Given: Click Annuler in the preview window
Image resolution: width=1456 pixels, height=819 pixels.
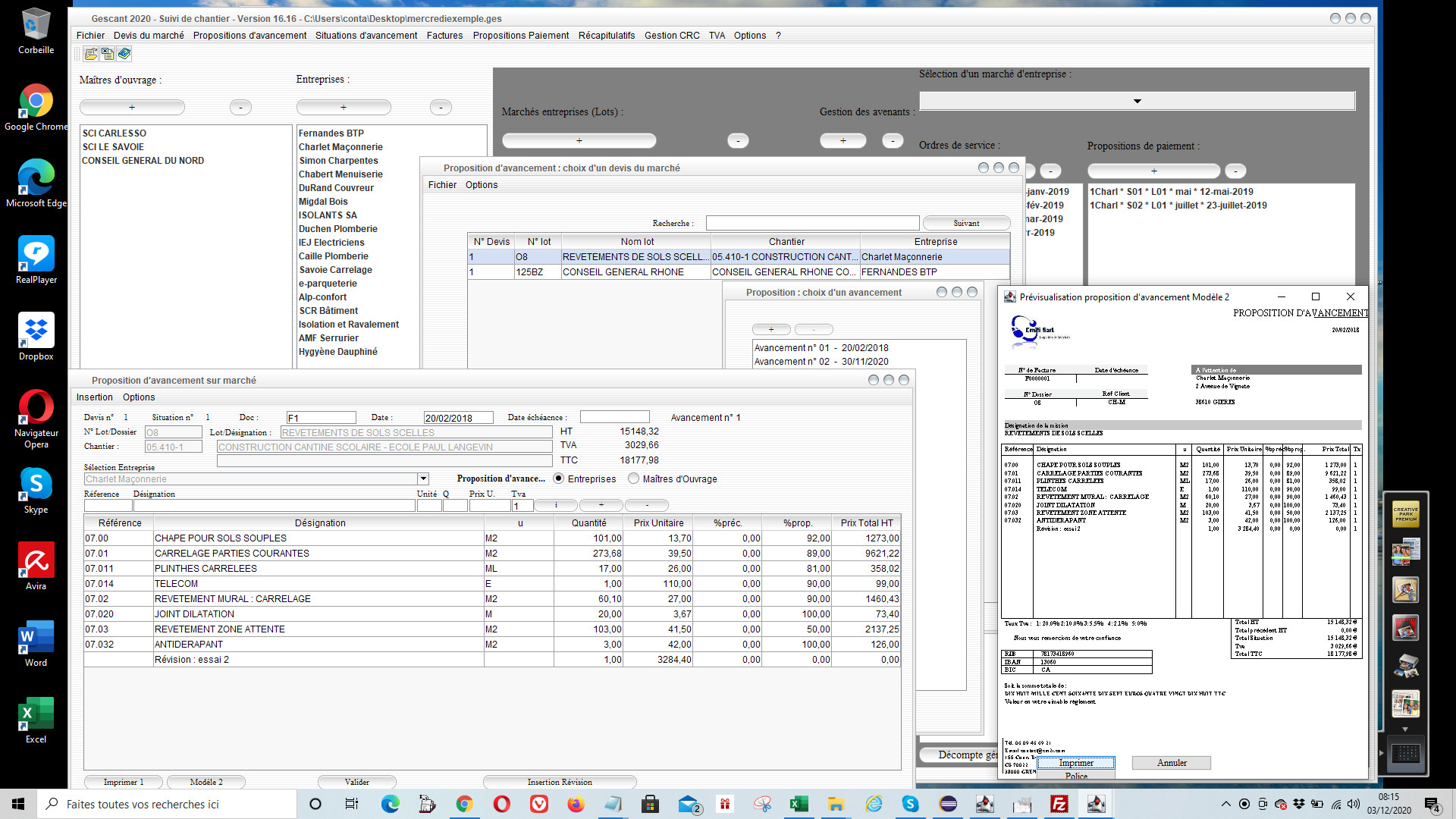Looking at the screenshot, I should click(1172, 763).
